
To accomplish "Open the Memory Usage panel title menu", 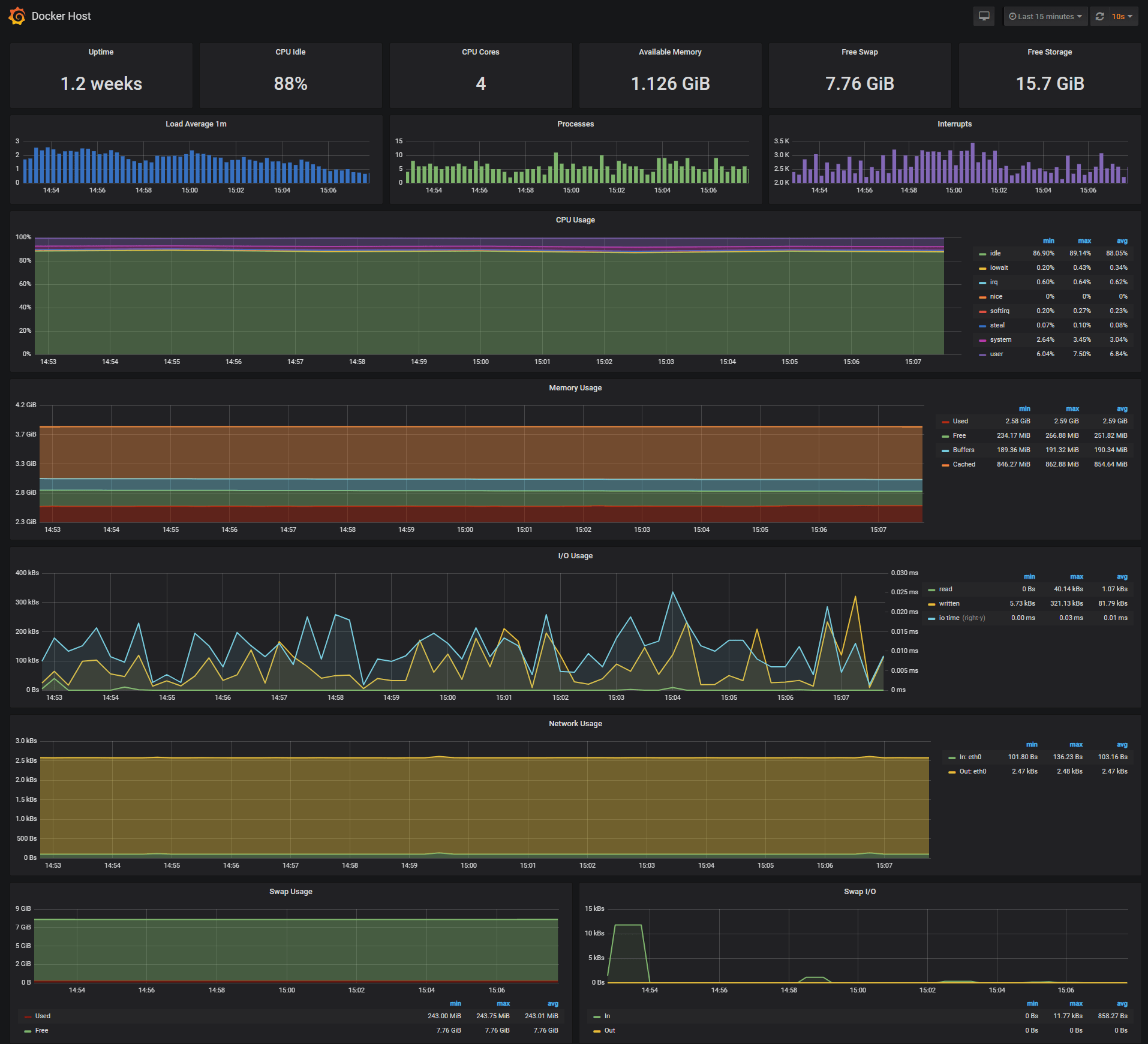I will coord(575,388).
